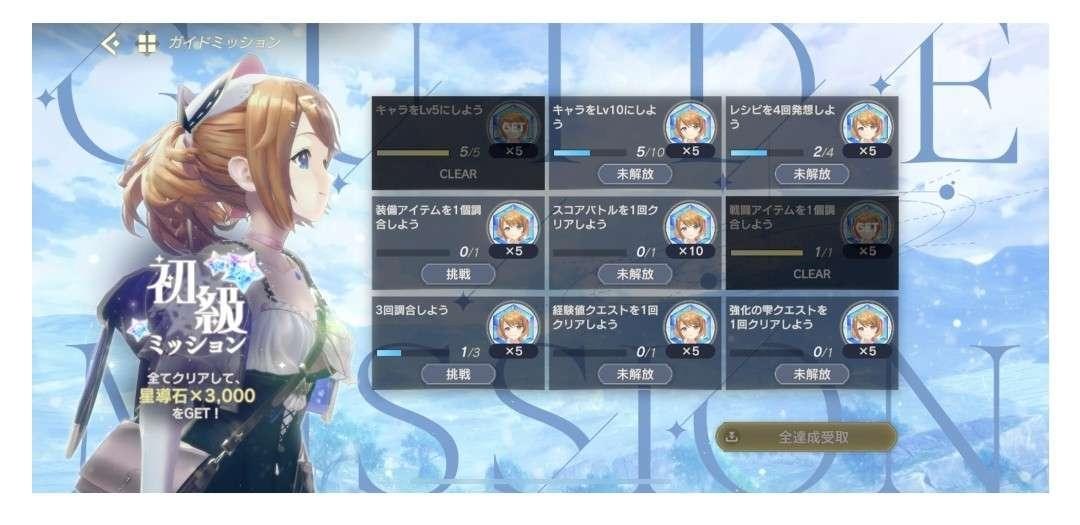The height and width of the screenshot is (525, 1080).
Task: Click 未解放 button under スコアバトル mission
Action: tap(635, 274)
